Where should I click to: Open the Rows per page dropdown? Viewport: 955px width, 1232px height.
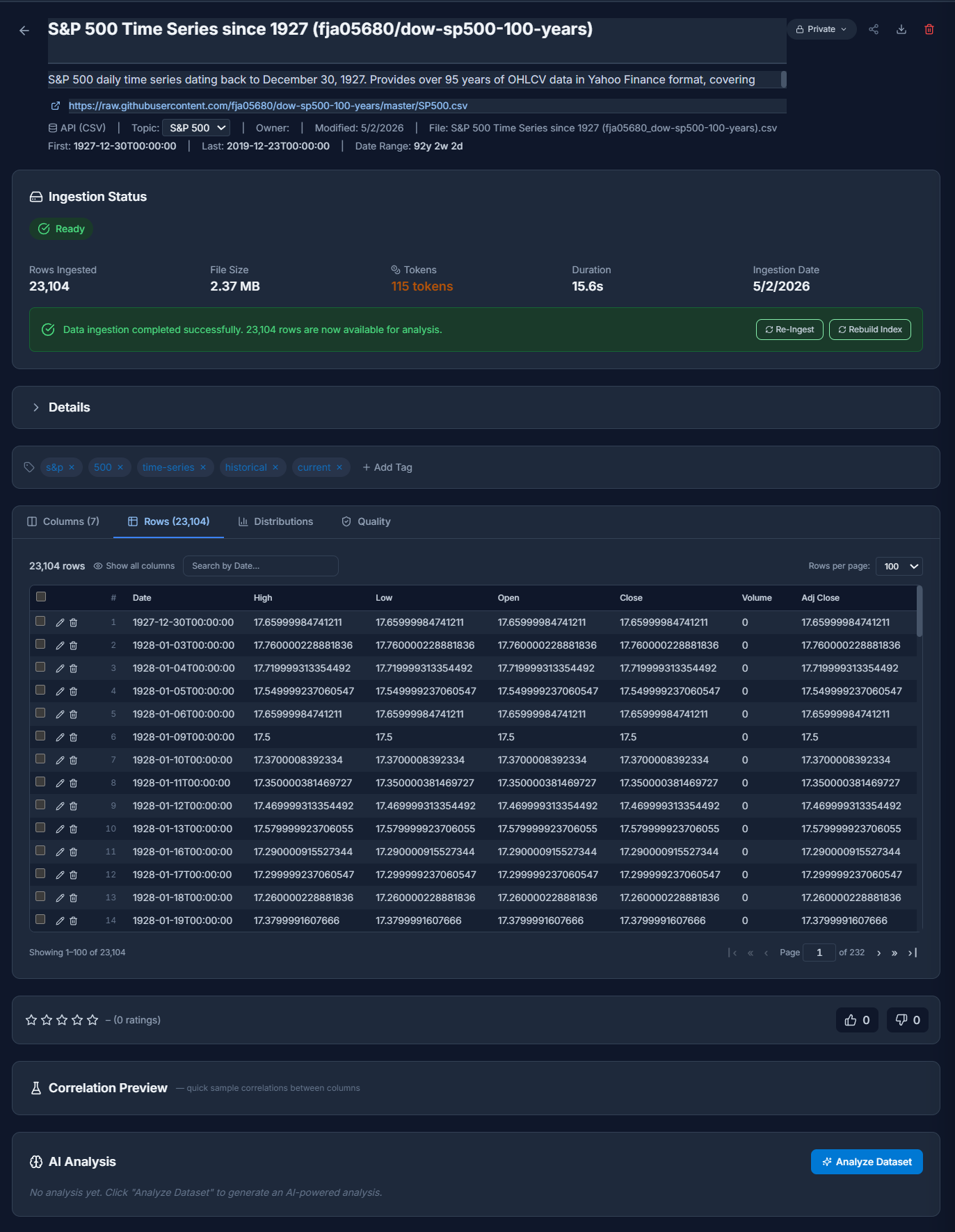(x=899, y=566)
